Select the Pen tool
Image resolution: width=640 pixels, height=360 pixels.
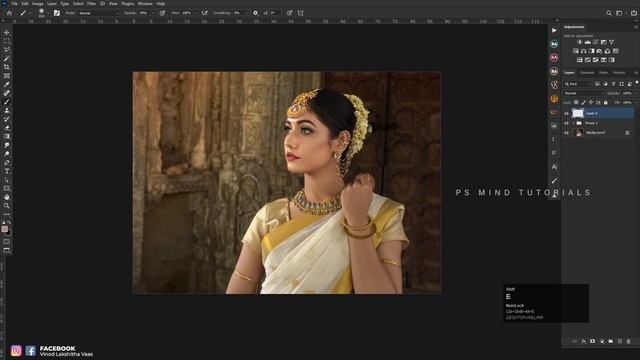(x=7, y=162)
